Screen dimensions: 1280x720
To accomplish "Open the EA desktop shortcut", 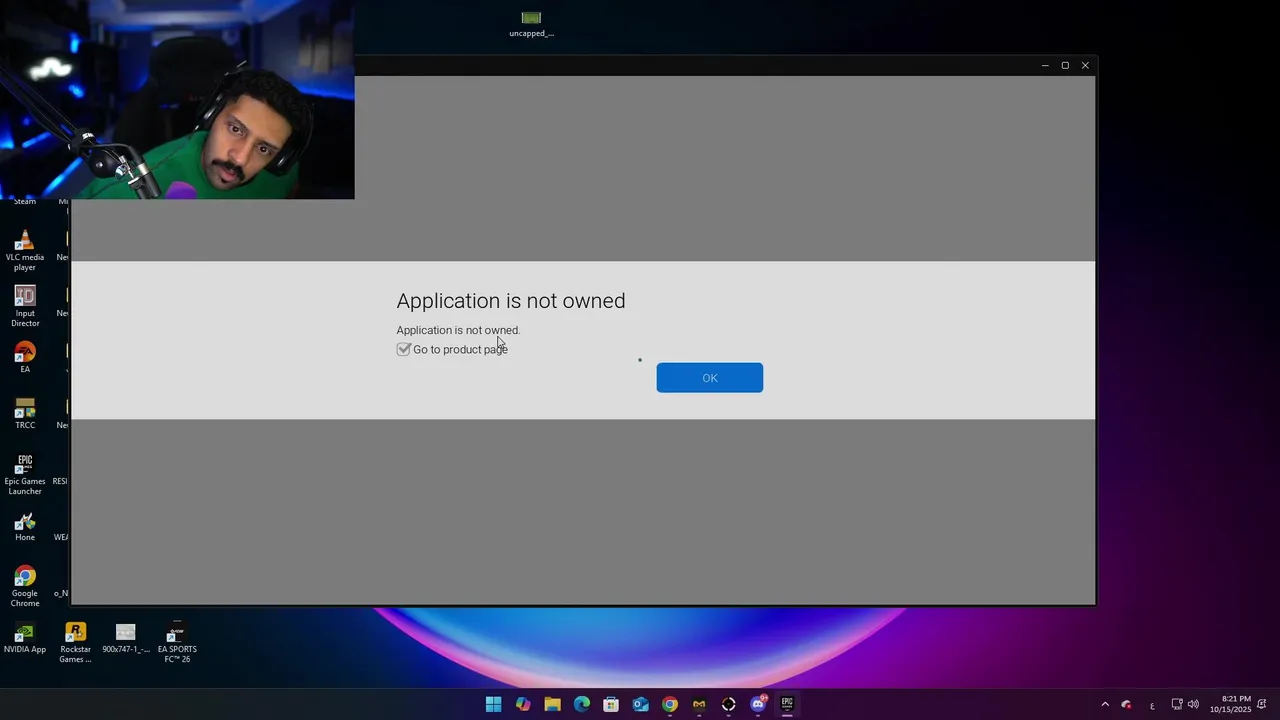I will pos(25,358).
